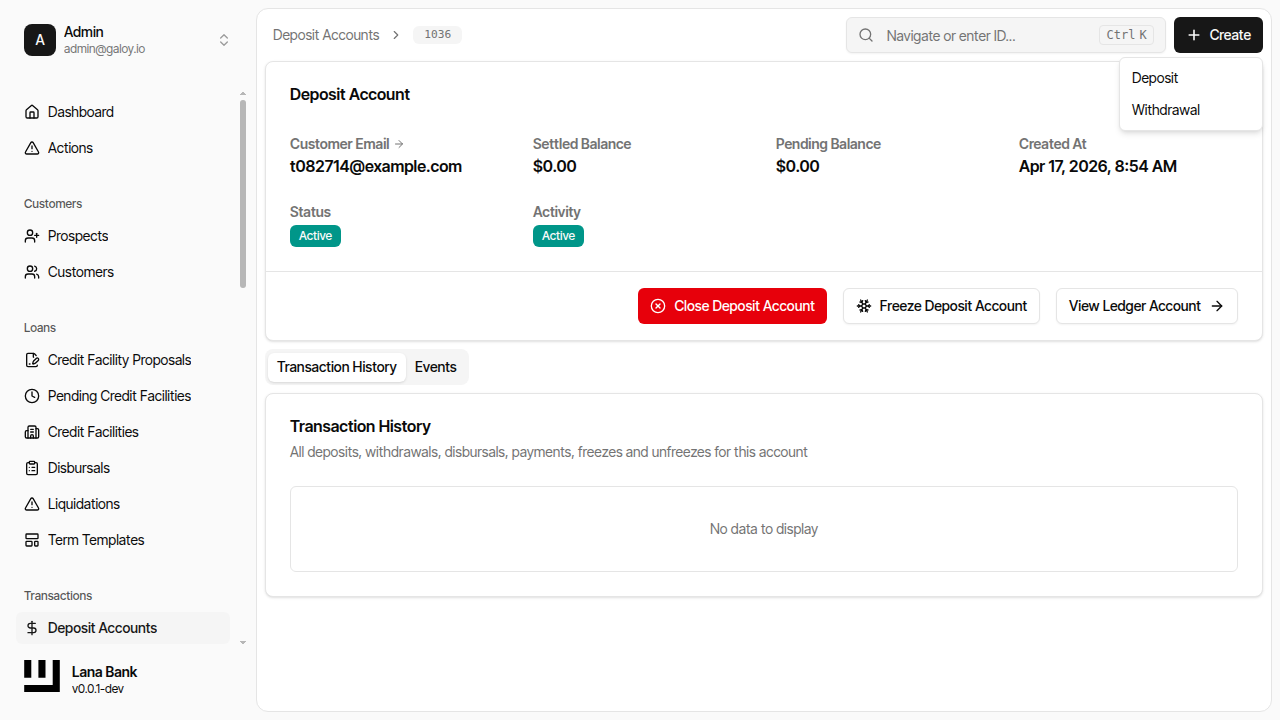Click the Freeze Deposit Account button

coord(941,306)
